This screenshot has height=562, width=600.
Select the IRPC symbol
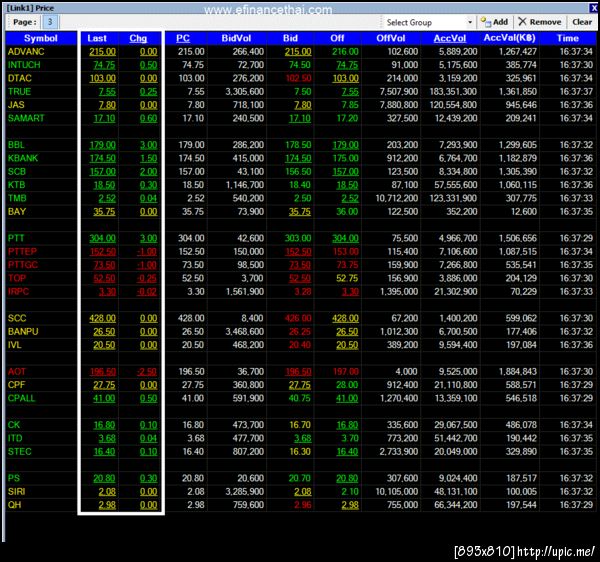pyautogui.click(x=18, y=292)
